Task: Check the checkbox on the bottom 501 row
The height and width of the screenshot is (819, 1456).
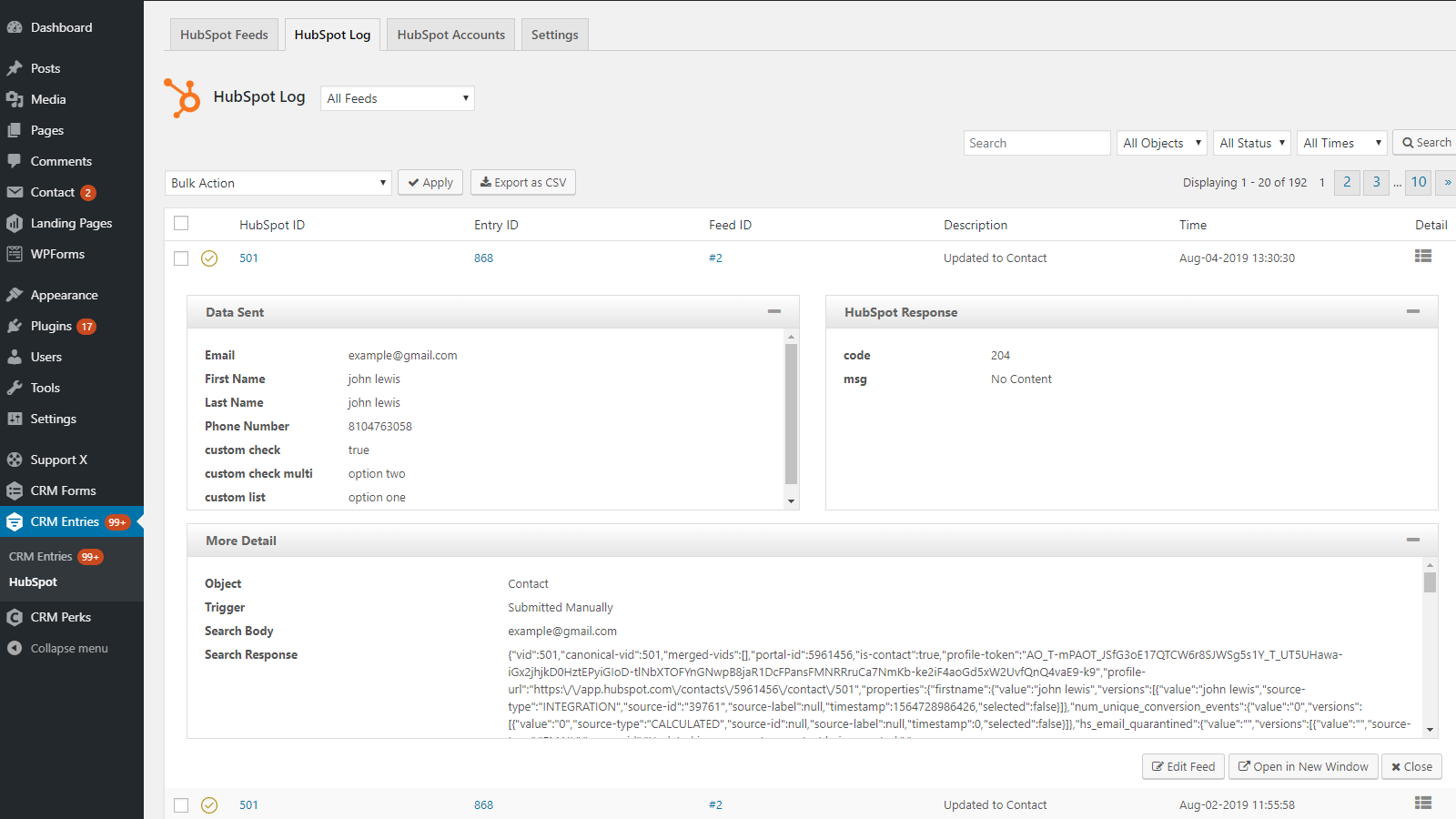Action: click(x=181, y=804)
